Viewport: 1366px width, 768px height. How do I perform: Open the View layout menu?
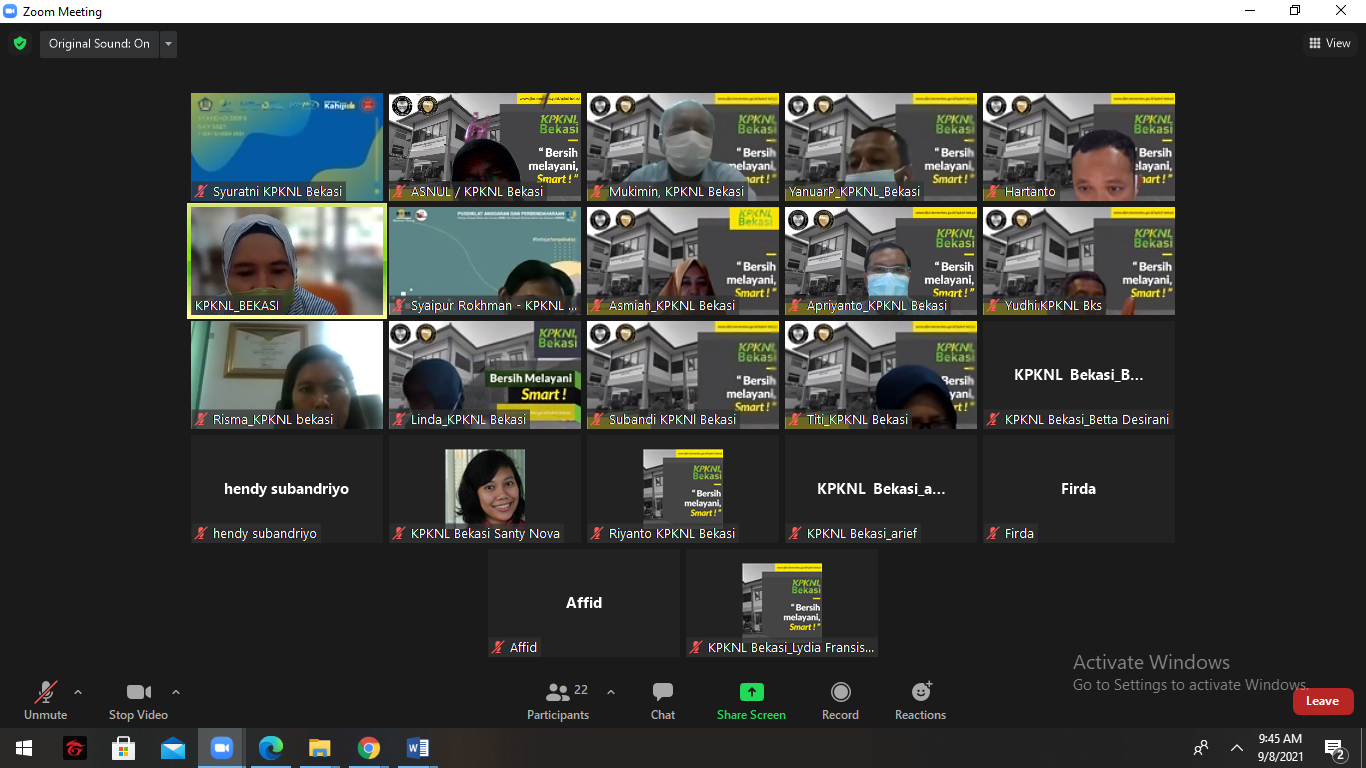coord(1330,43)
